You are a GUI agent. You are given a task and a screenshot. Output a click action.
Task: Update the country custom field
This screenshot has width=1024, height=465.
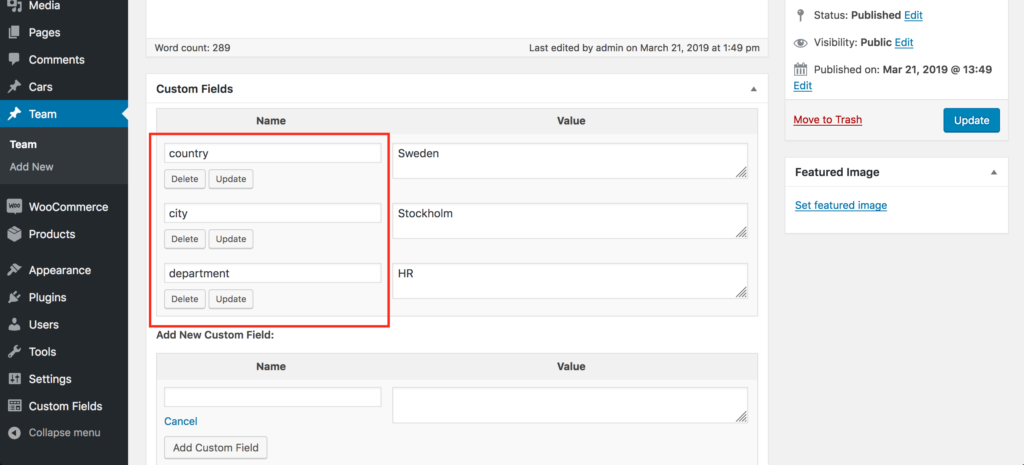(231, 179)
